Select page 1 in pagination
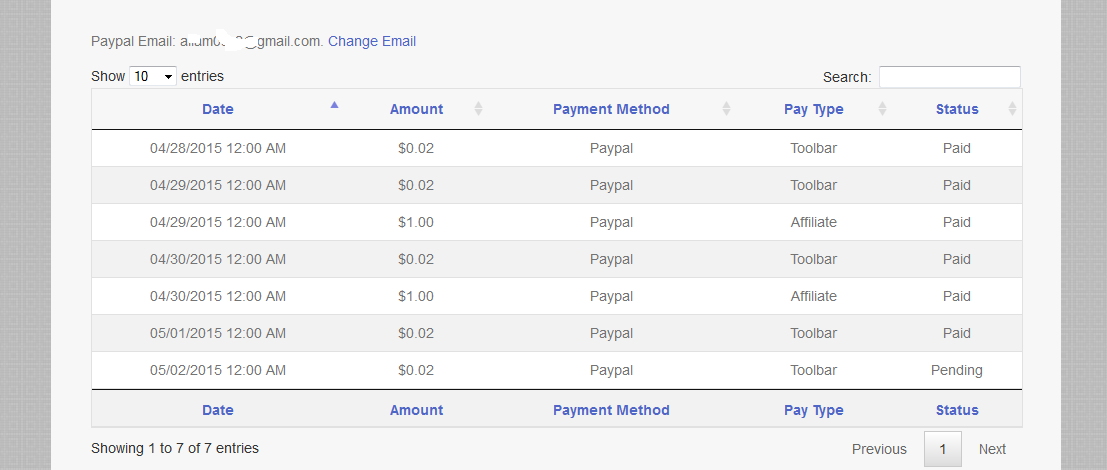Screen dimensions: 1107x470 click(942, 449)
